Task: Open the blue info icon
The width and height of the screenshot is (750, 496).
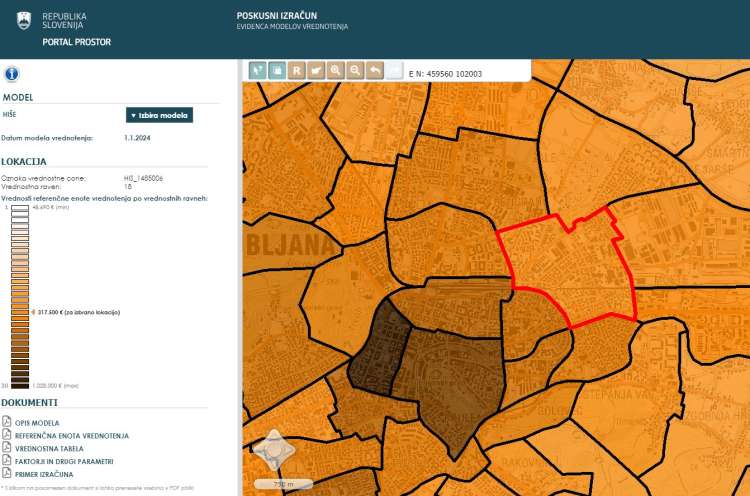Action: tap(11, 74)
